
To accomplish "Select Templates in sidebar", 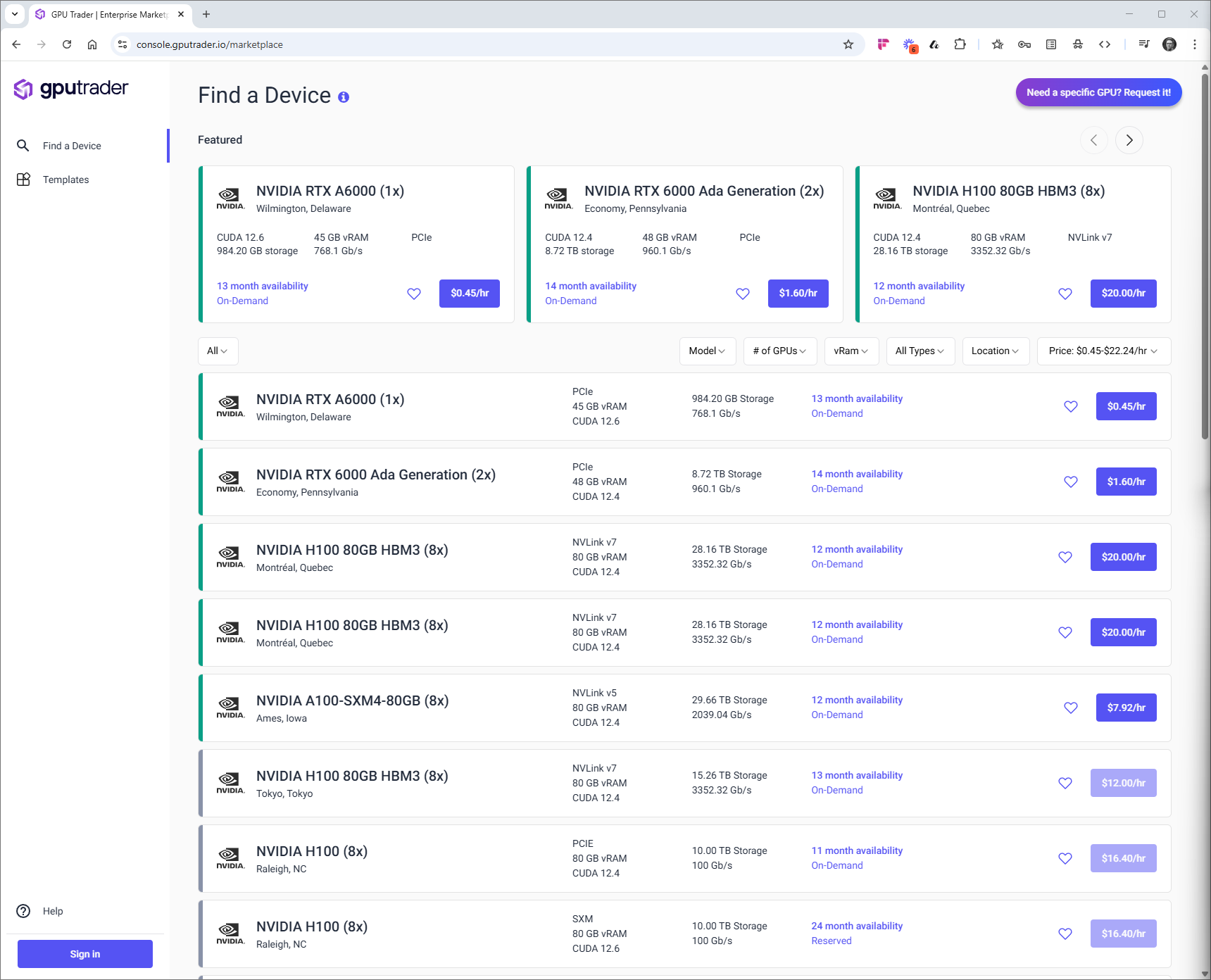I will (84, 180).
